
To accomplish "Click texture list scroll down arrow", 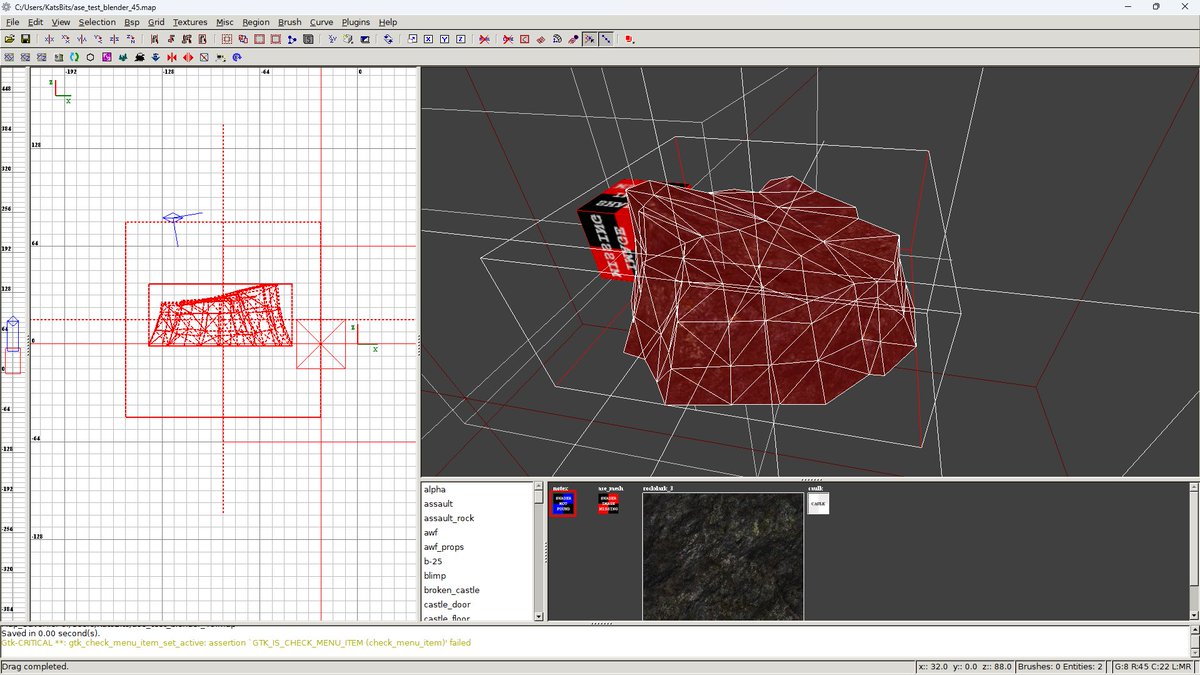I will pyautogui.click(x=540, y=617).
